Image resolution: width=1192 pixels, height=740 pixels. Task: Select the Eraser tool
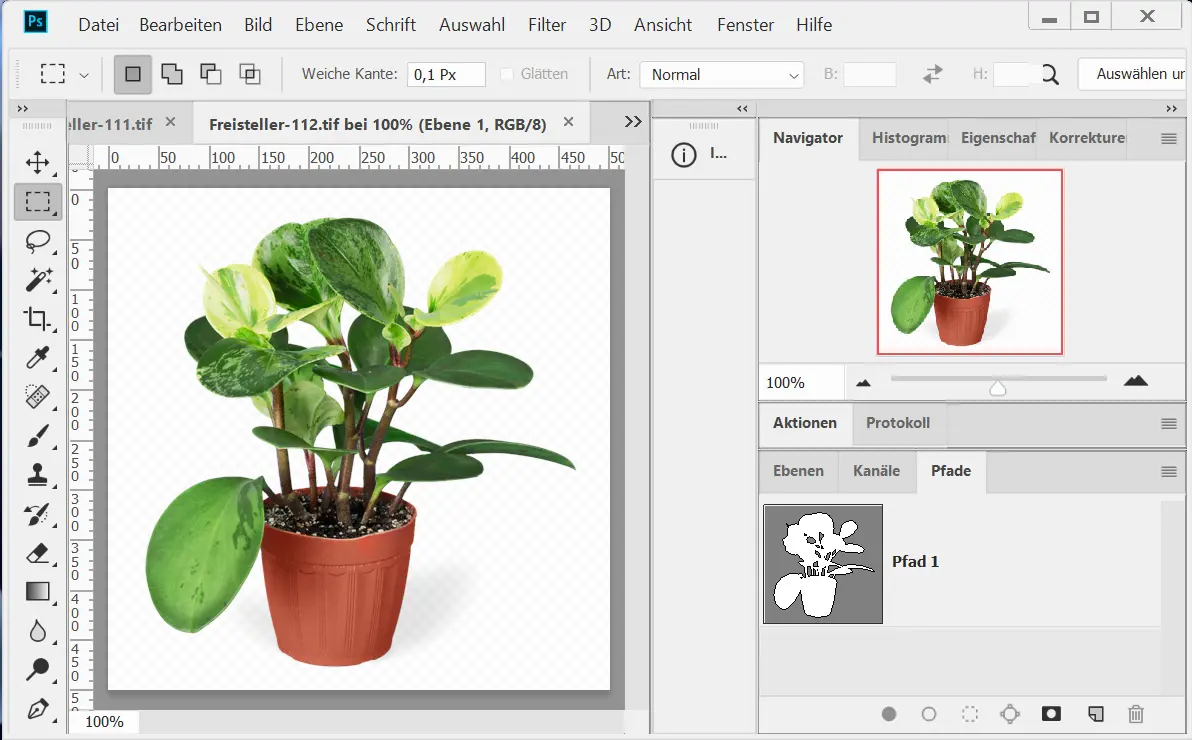click(38, 553)
